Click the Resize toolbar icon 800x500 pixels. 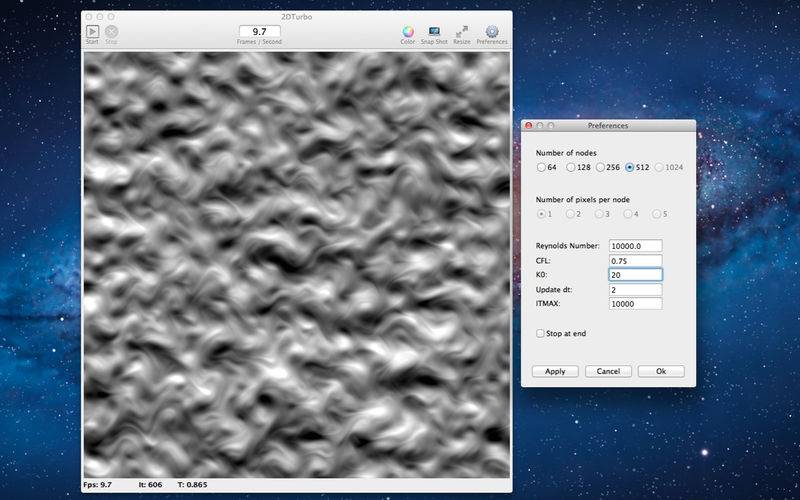click(x=462, y=32)
